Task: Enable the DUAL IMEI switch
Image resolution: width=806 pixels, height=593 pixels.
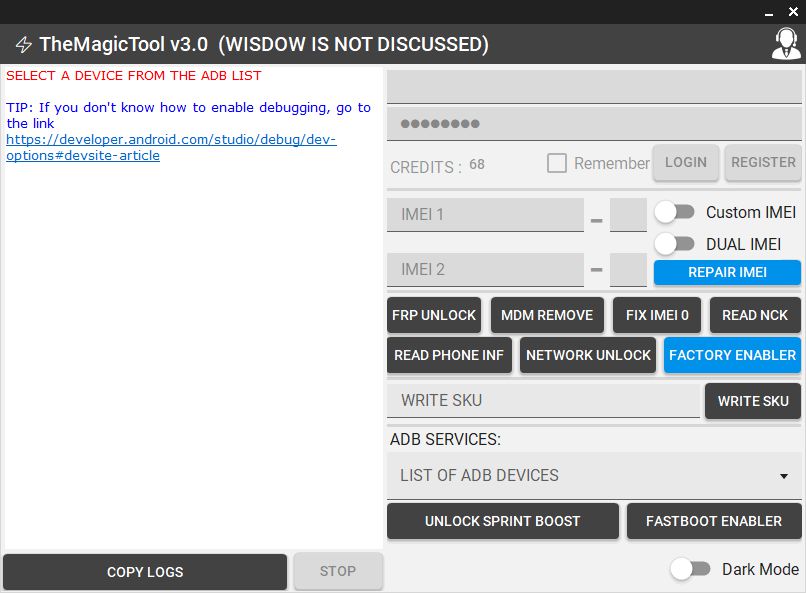Action: point(675,244)
